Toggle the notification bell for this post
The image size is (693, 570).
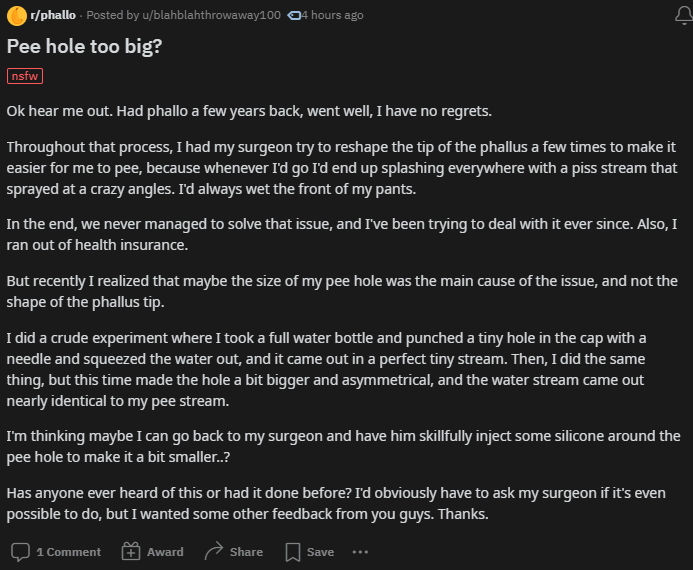(684, 16)
